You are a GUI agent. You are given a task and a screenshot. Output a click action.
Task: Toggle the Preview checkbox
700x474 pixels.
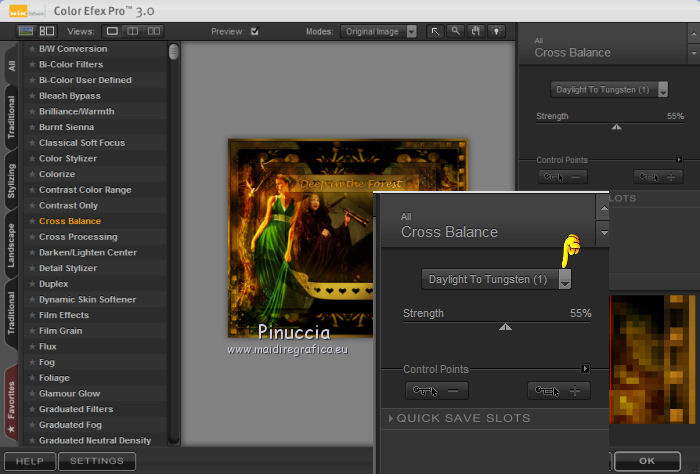pos(254,31)
